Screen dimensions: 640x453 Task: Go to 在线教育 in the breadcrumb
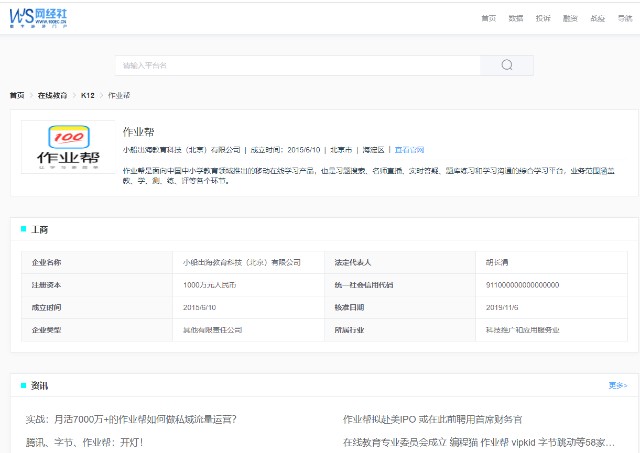(52, 95)
